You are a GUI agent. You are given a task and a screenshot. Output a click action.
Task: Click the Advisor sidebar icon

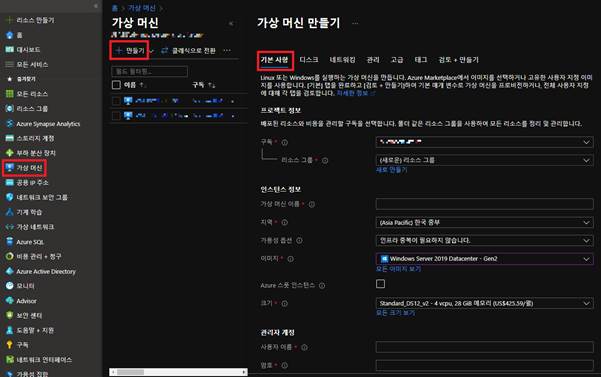point(10,301)
